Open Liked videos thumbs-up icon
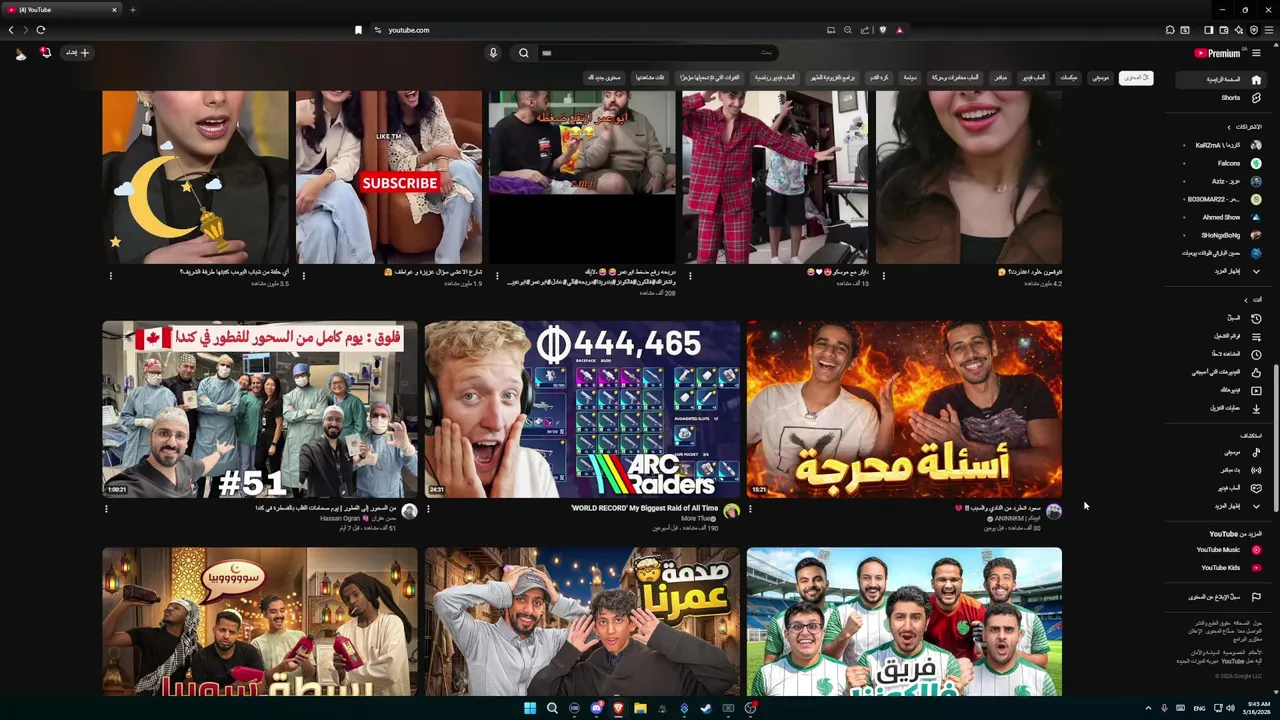The width and height of the screenshot is (1280, 720). click(1256, 372)
